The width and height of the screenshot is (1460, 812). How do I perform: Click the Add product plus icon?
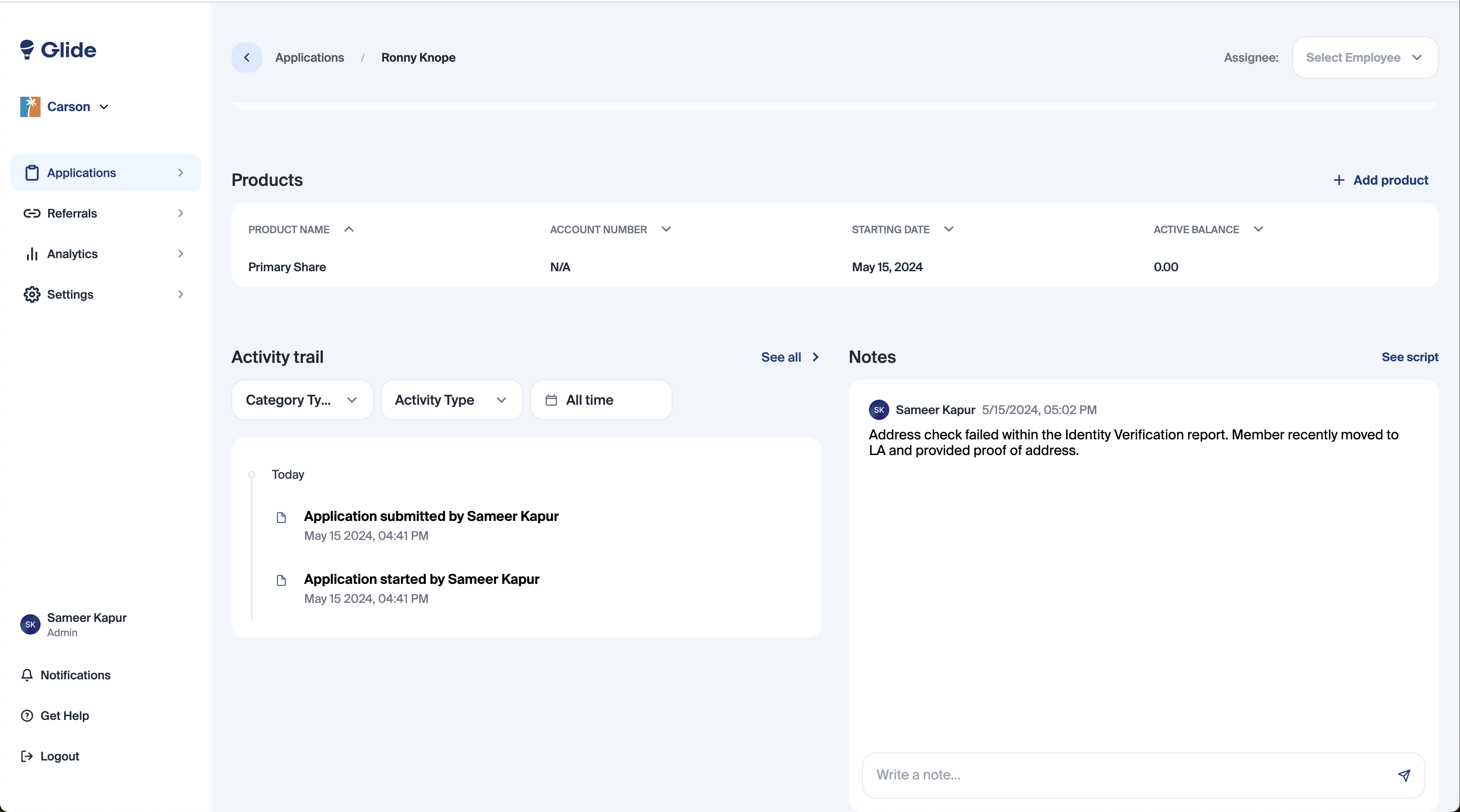1339,180
